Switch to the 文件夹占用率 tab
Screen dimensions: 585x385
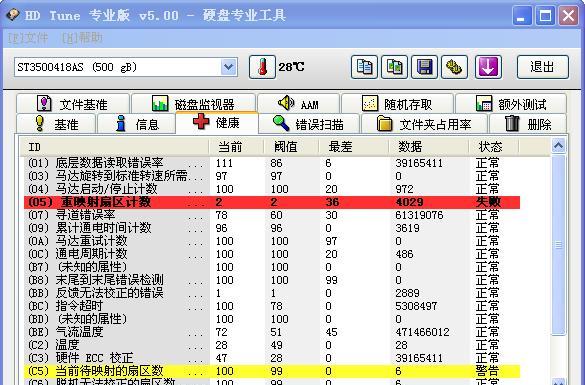424,123
